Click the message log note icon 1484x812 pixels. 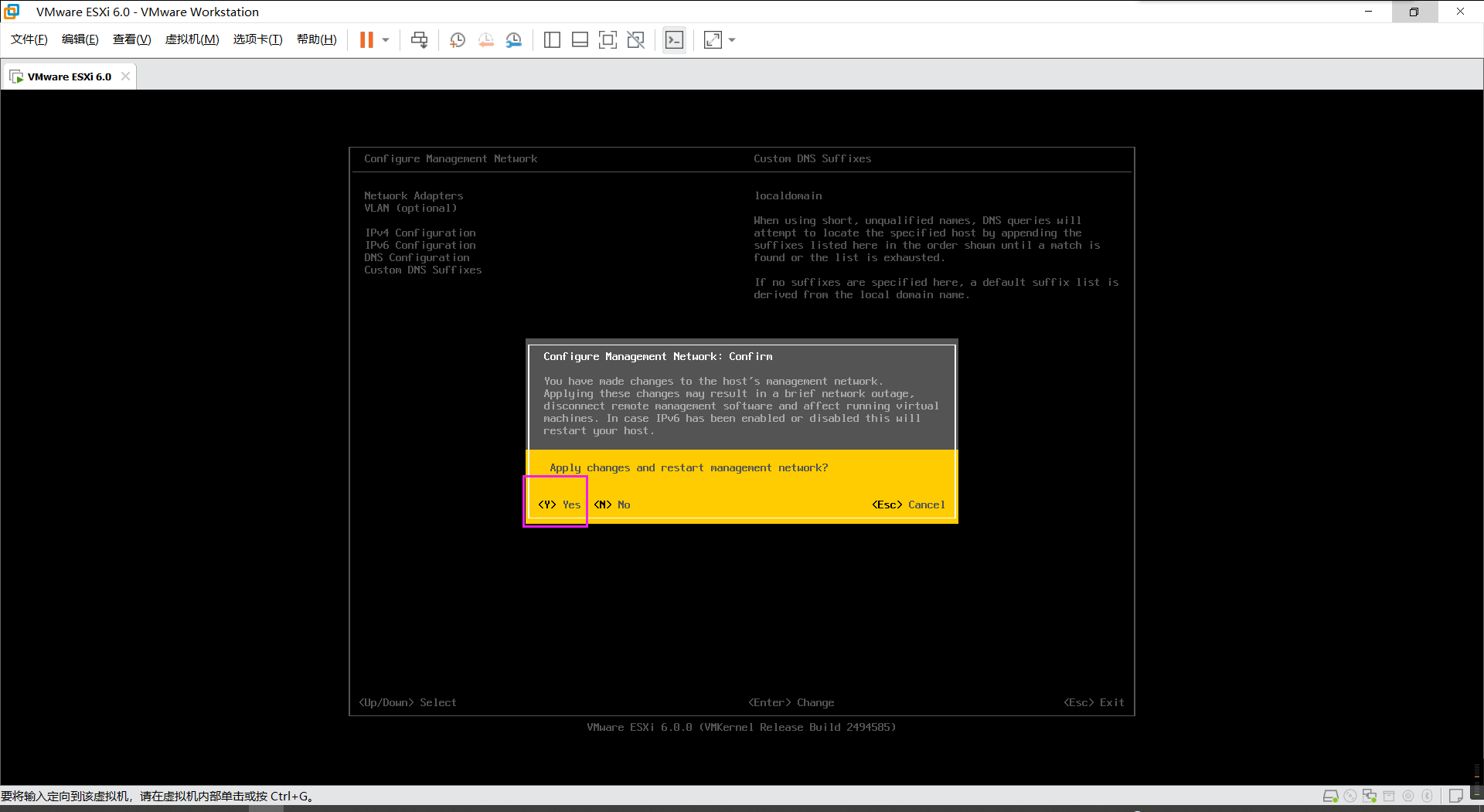tap(1455, 796)
